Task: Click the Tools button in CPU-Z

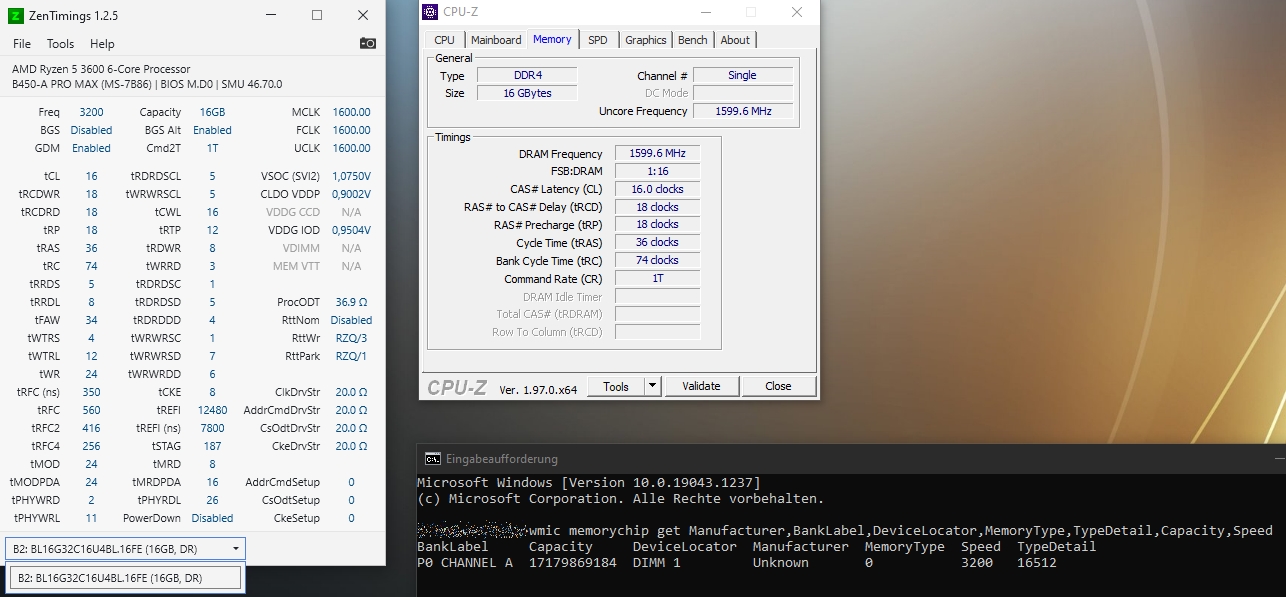Action: tap(616, 386)
